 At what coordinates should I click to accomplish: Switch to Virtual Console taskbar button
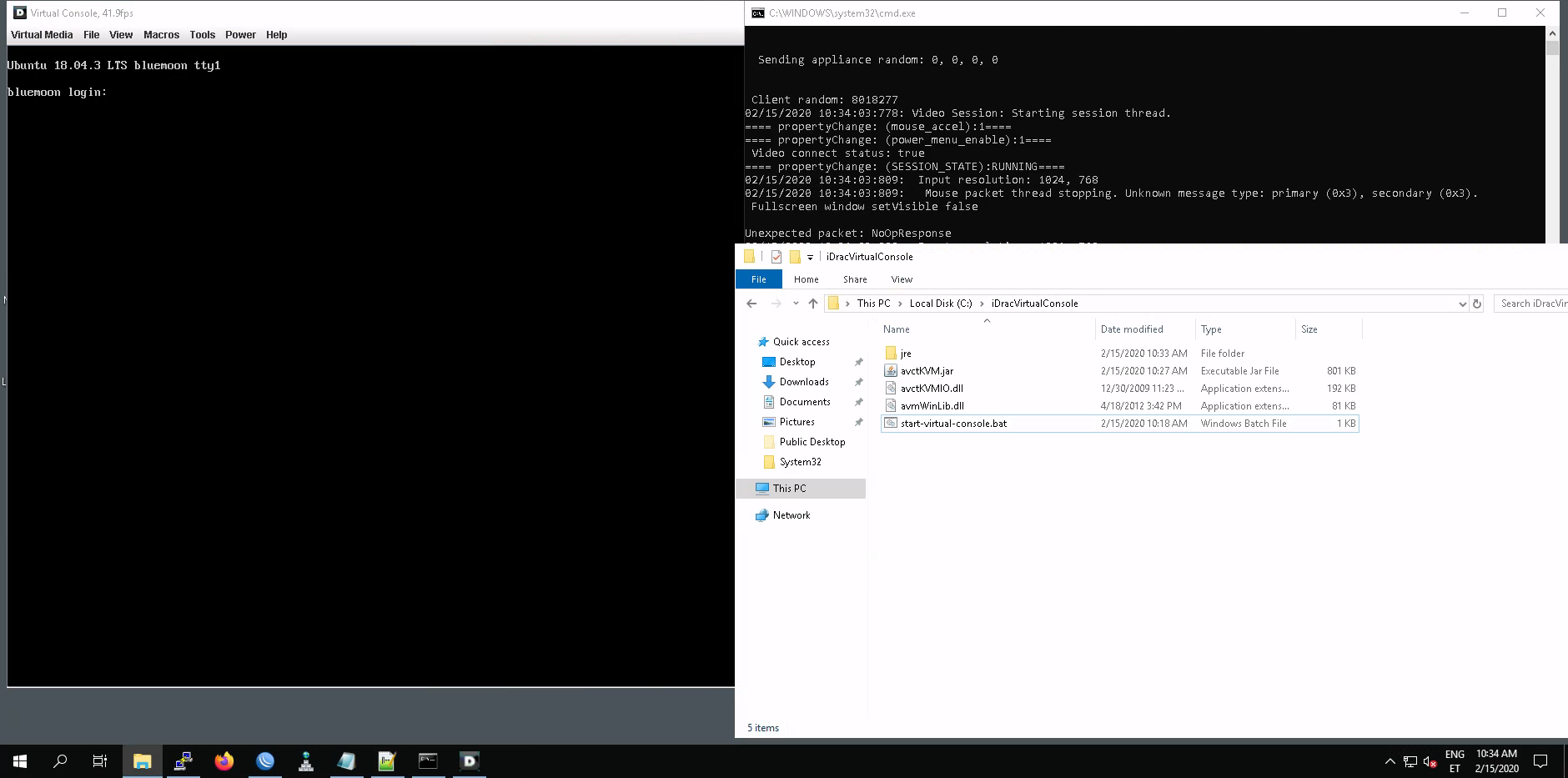click(x=469, y=760)
